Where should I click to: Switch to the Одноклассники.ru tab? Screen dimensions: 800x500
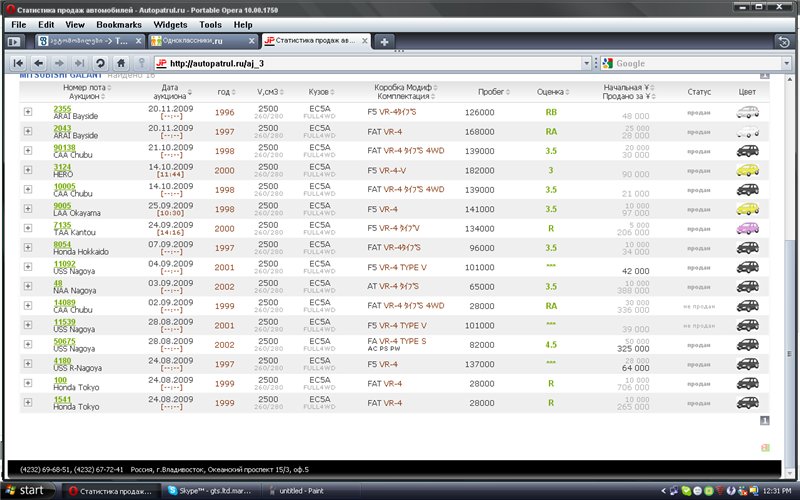click(x=203, y=41)
